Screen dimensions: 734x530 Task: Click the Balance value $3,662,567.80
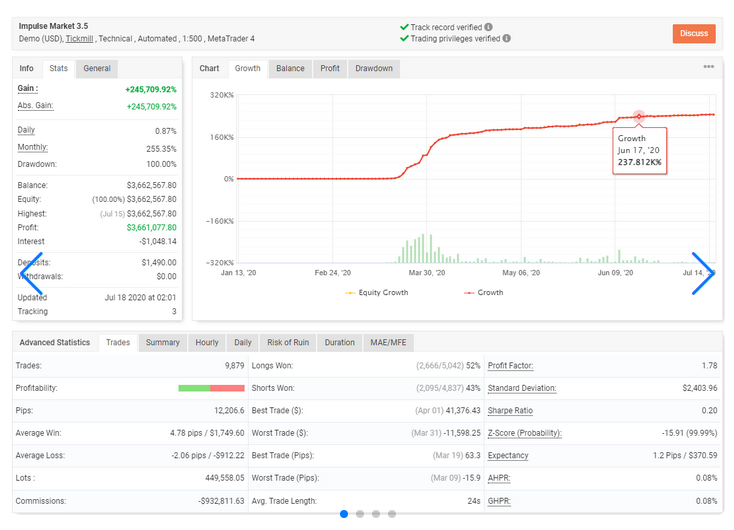coord(152,185)
